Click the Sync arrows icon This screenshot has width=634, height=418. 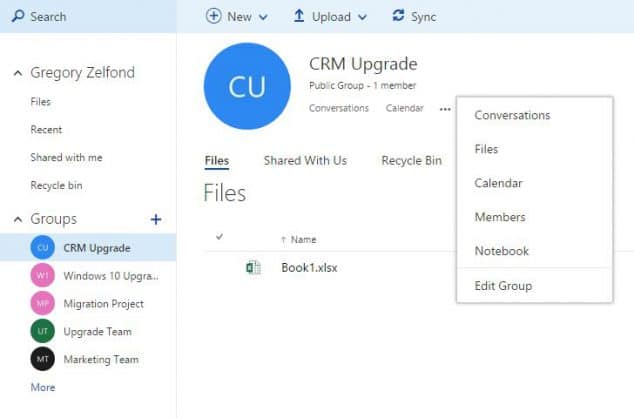[x=398, y=16]
